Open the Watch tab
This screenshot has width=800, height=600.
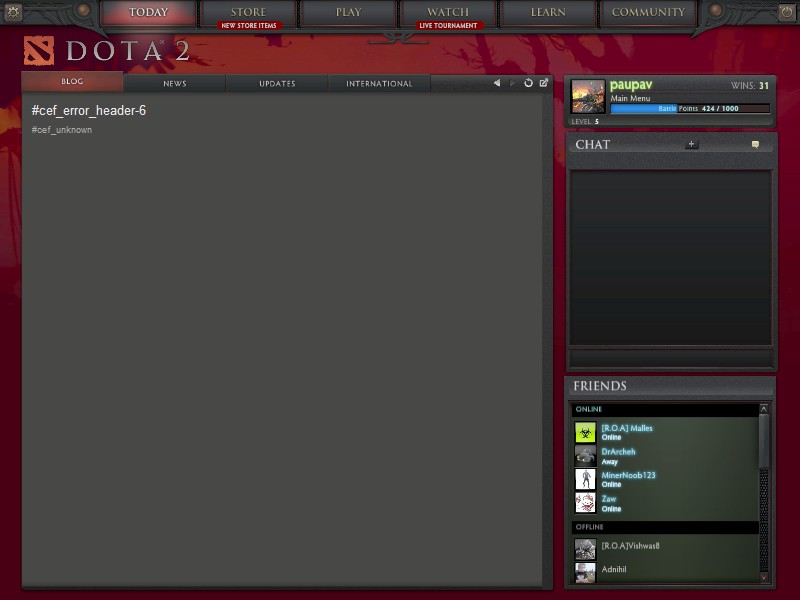coord(448,13)
